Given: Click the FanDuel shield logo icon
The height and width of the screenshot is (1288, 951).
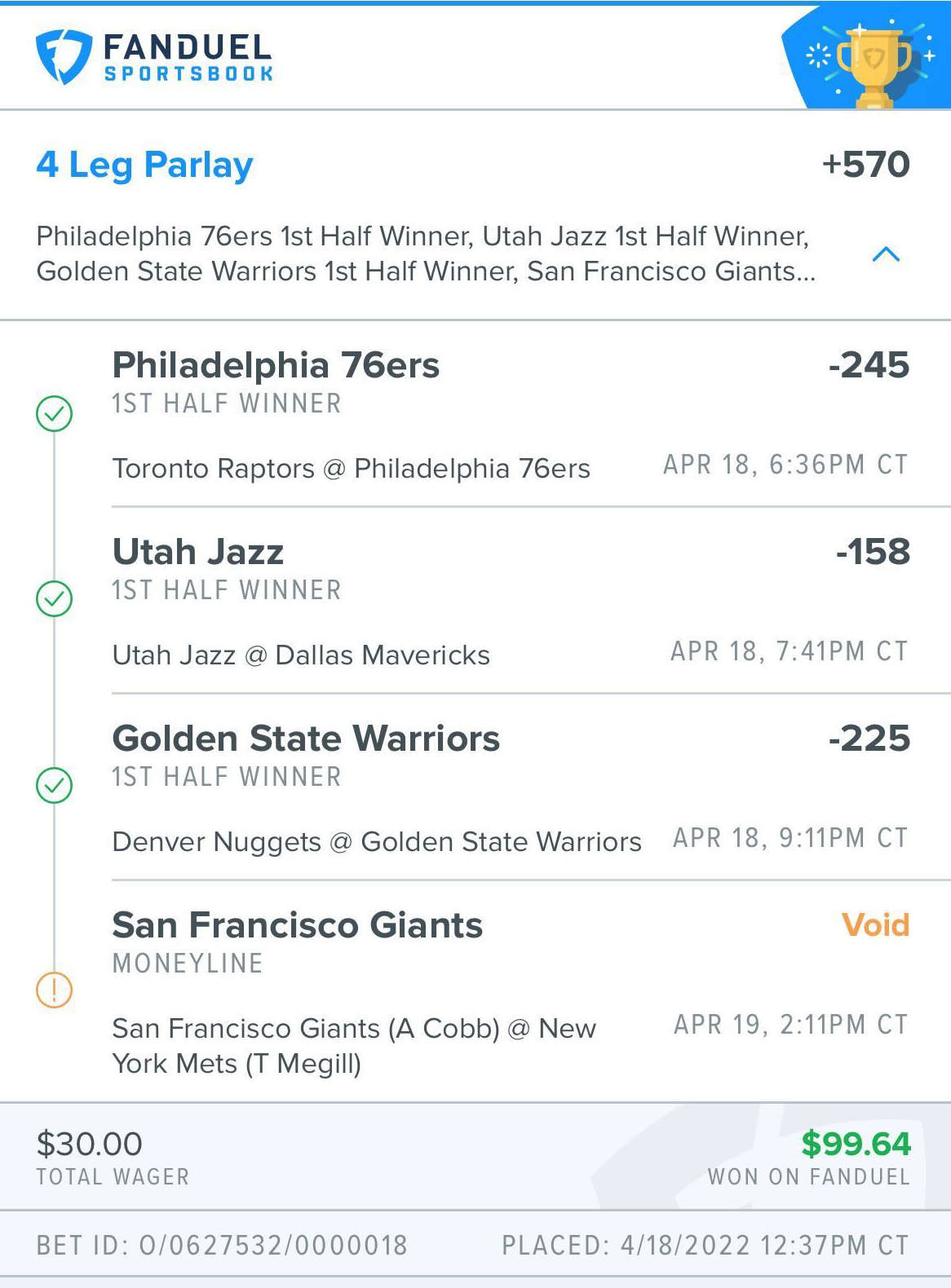Looking at the screenshot, I should coord(64,56).
